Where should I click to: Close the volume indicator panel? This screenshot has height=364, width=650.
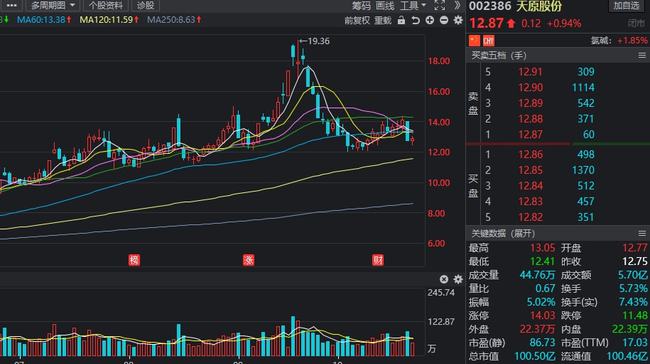[444, 279]
